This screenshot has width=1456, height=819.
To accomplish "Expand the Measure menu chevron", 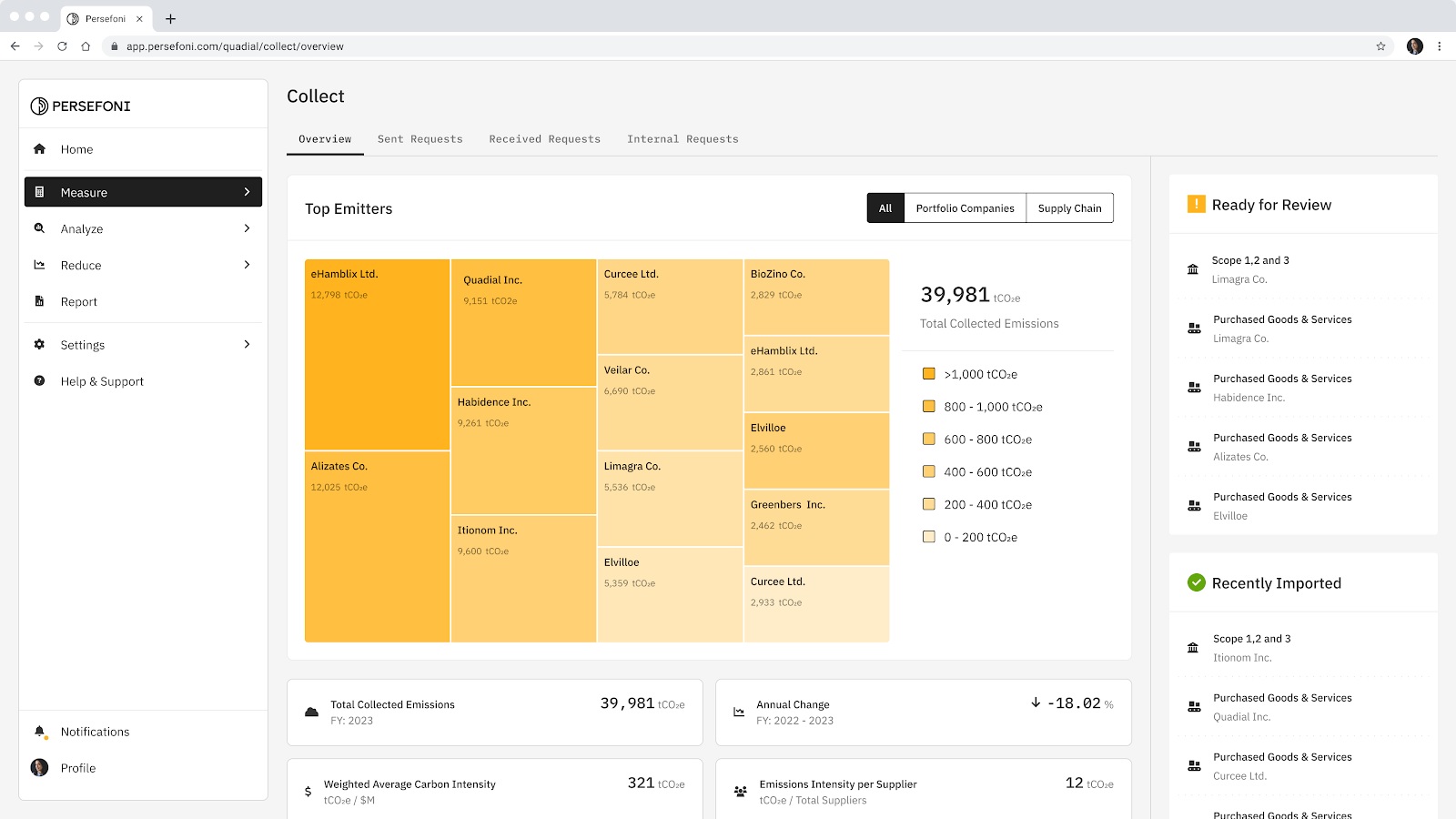I will 247,192.
